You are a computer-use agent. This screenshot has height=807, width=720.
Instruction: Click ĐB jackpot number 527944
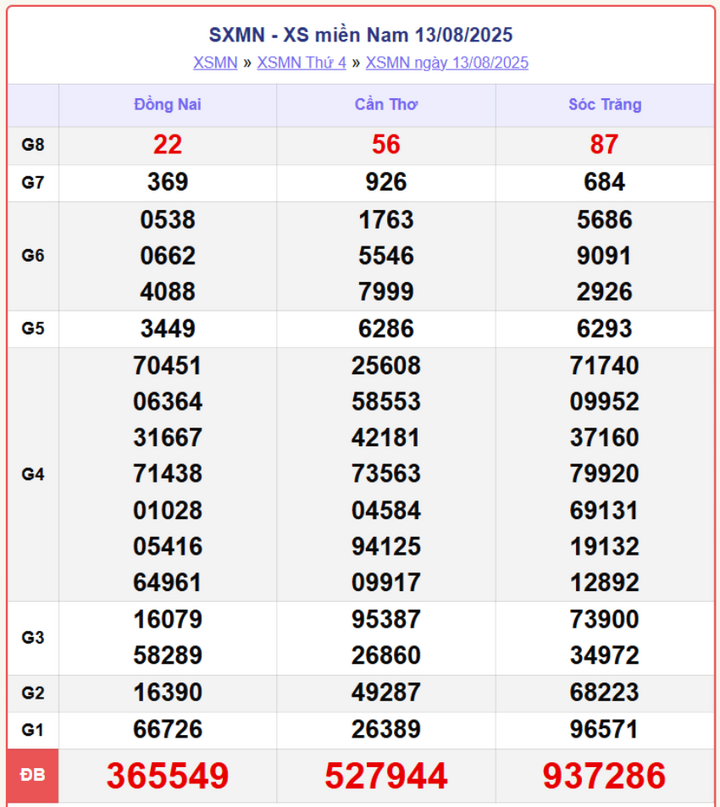(386, 776)
